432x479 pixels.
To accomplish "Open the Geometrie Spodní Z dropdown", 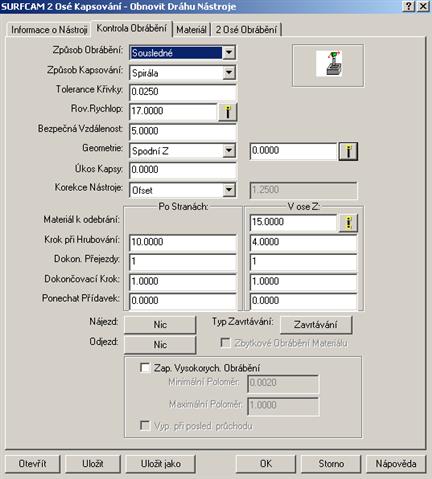I will click(x=229, y=151).
